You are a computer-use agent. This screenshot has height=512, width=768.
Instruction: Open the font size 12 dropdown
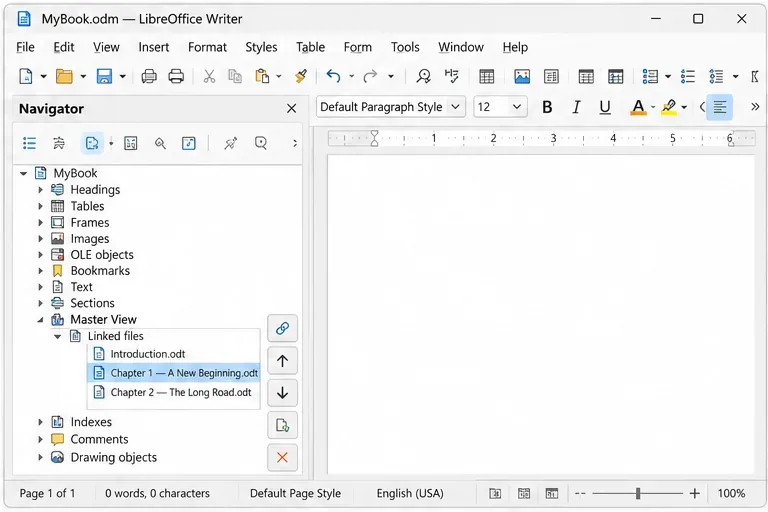click(516, 107)
